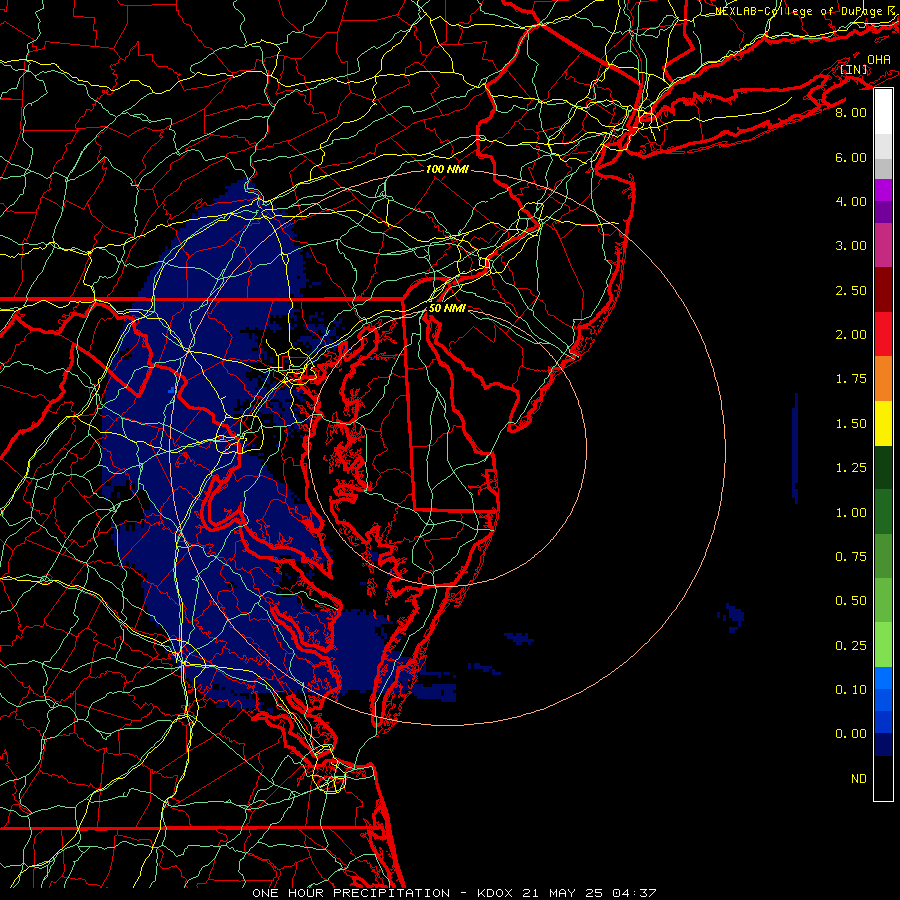Image resolution: width=900 pixels, height=900 pixels.
Task: Click the "KDOX" radar site identifier
Action: (496, 893)
